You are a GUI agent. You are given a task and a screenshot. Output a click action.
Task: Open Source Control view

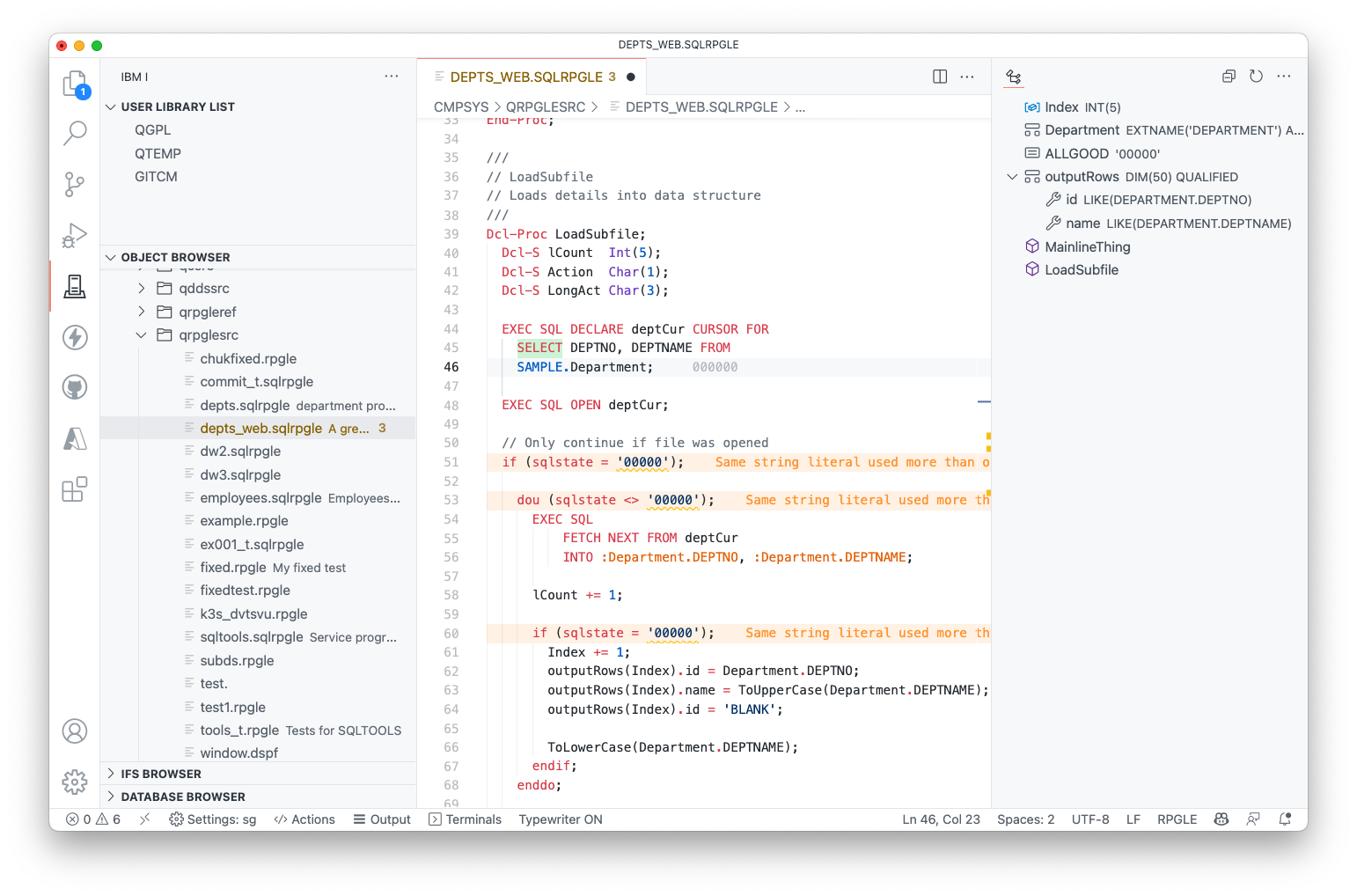(75, 184)
